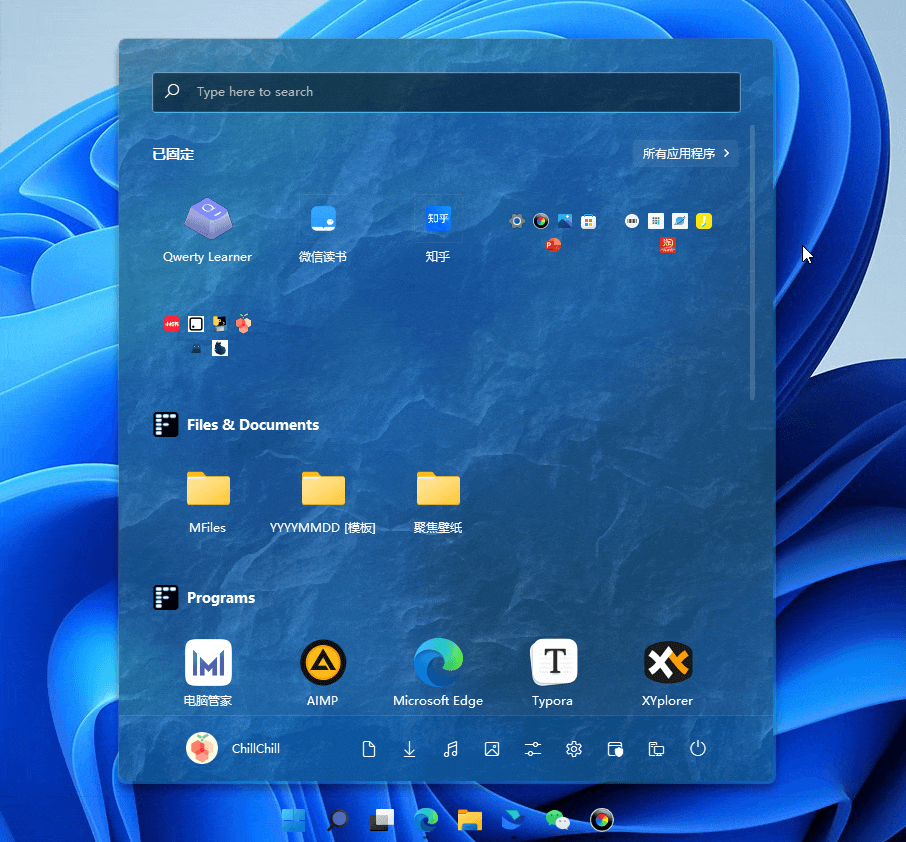Launch XYplorer file manager
This screenshot has width=906, height=842.
click(x=667, y=674)
